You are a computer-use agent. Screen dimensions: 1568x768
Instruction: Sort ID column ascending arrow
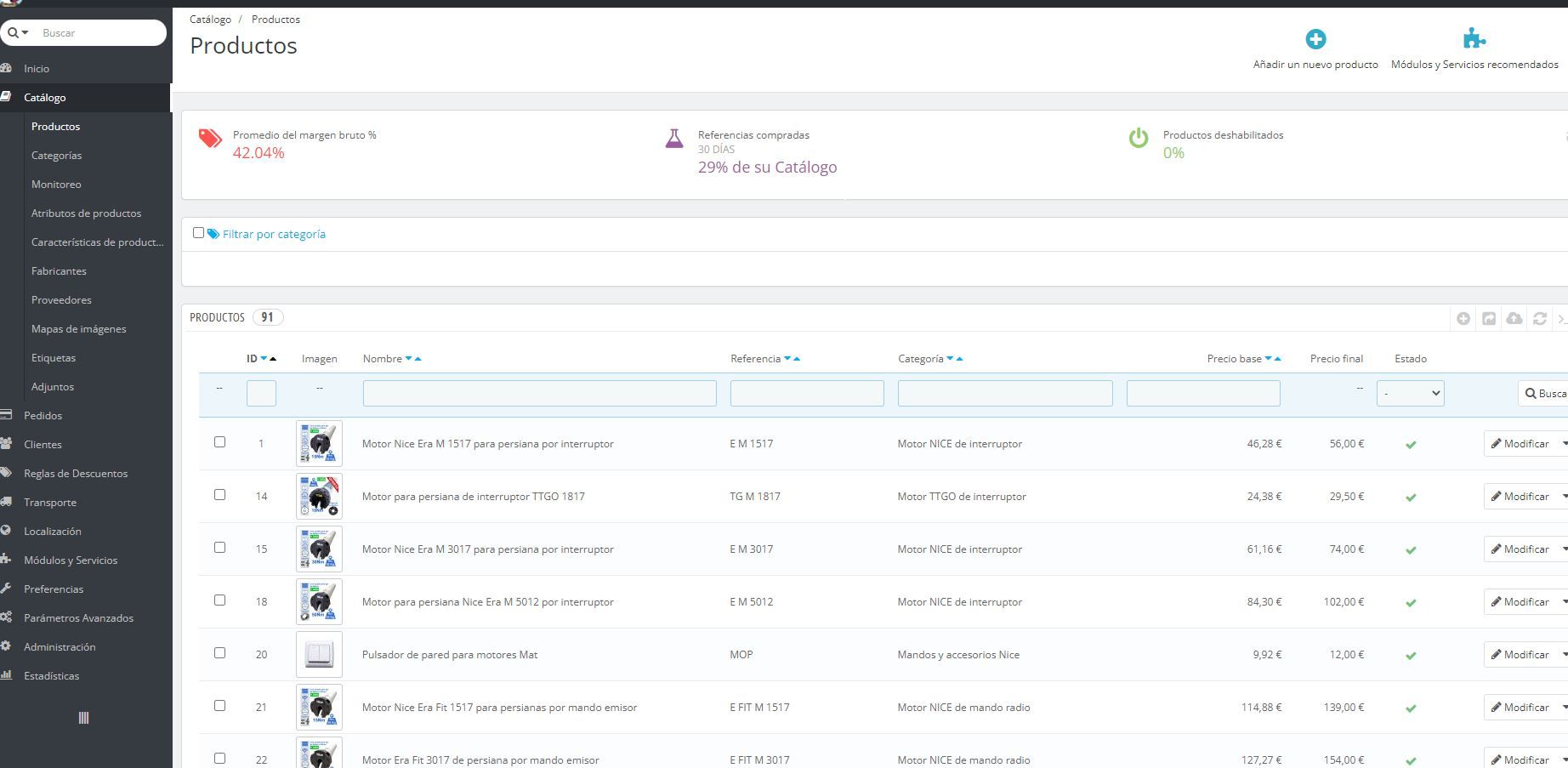point(273,359)
